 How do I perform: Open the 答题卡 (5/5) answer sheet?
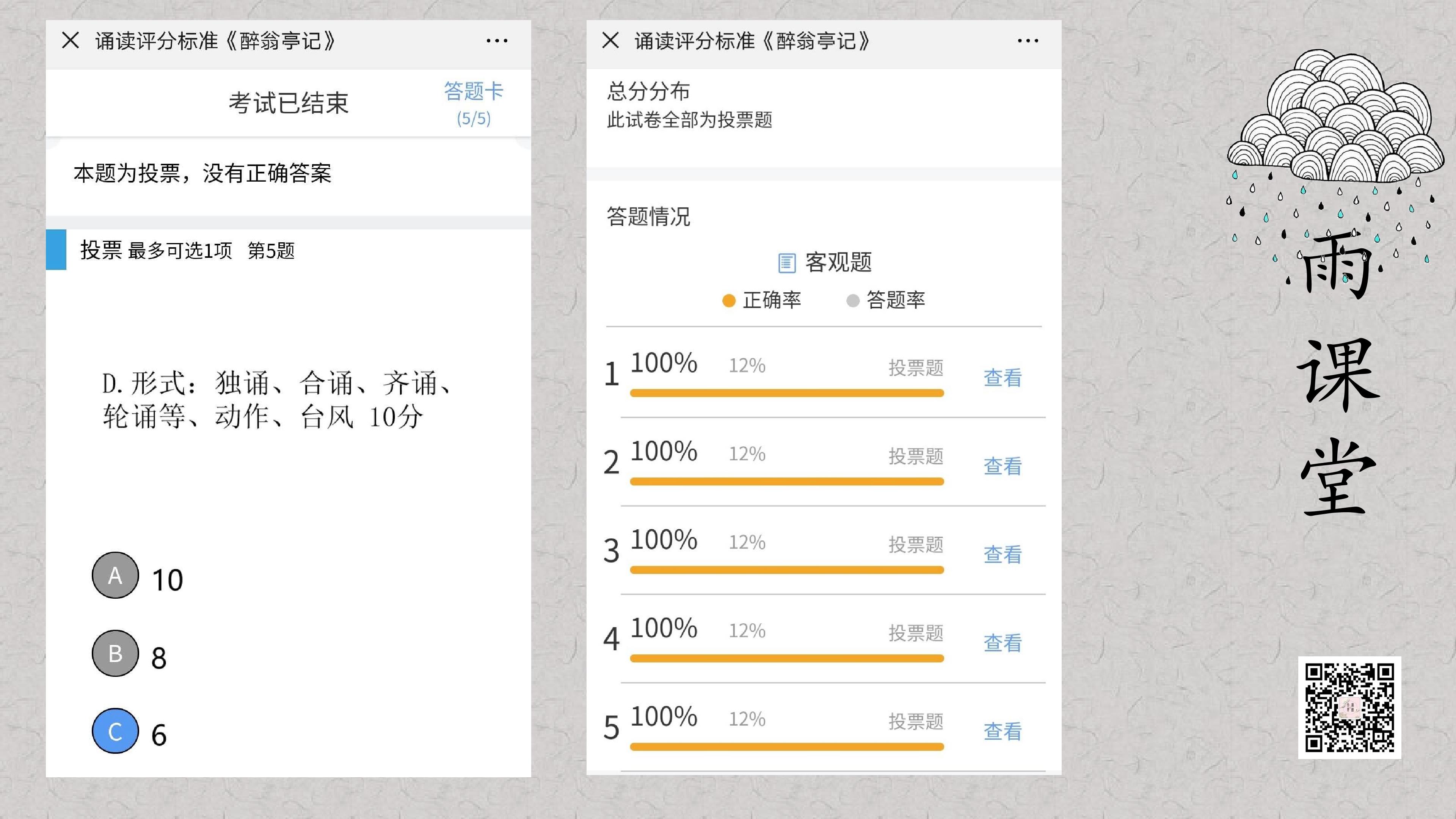click(x=474, y=104)
